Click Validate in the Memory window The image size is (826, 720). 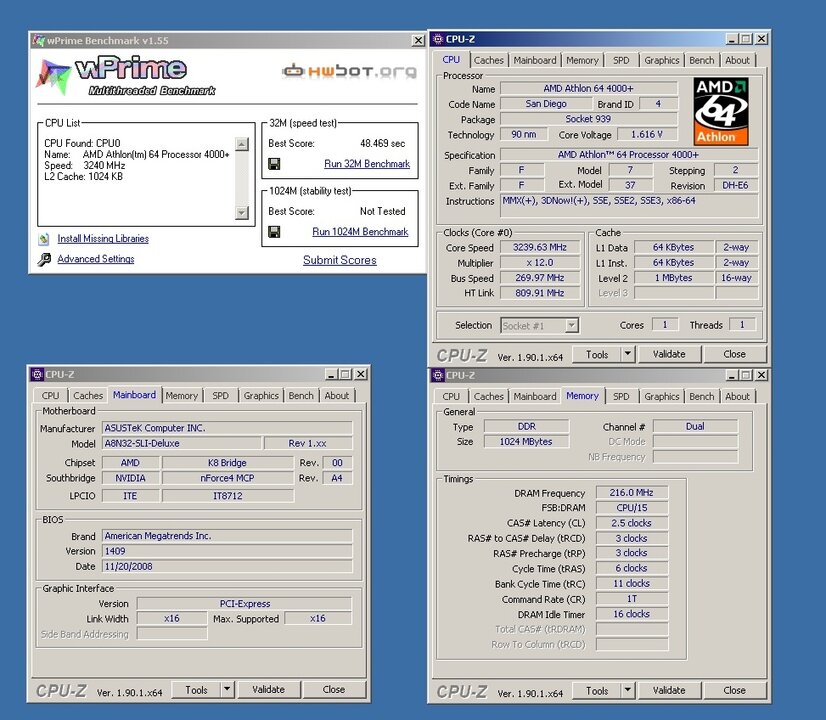[669, 690]
